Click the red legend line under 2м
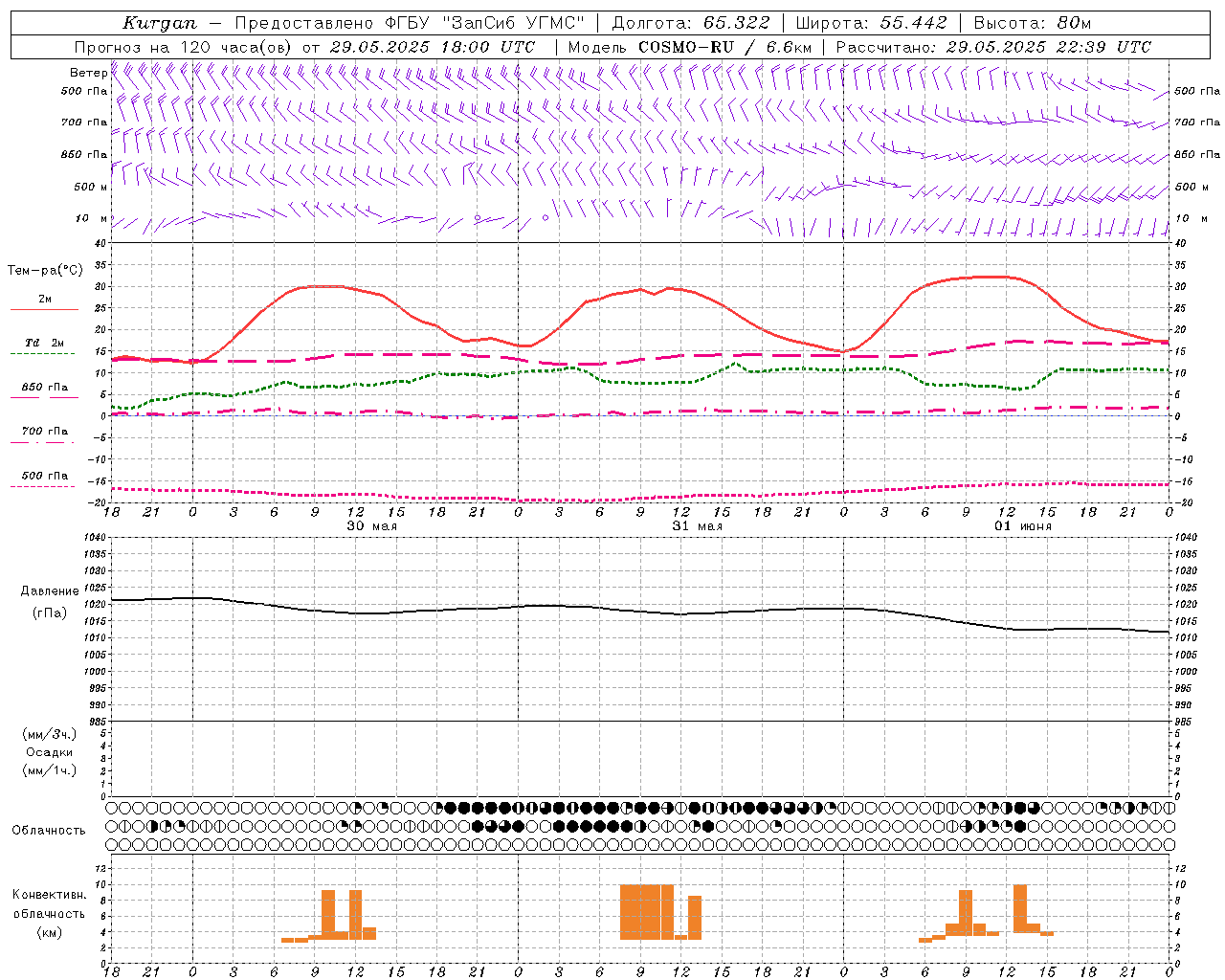Image resolution: width=1225 pixels, height=980 pixels. coord(44,309)
